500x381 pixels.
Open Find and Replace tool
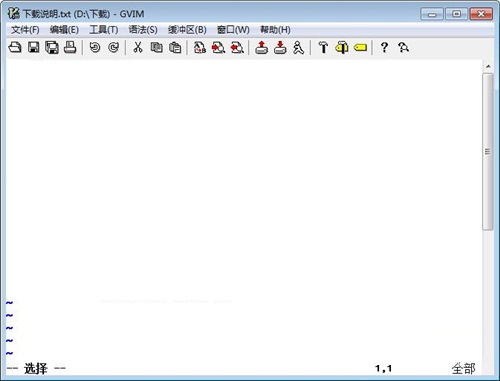click(200, 48)
